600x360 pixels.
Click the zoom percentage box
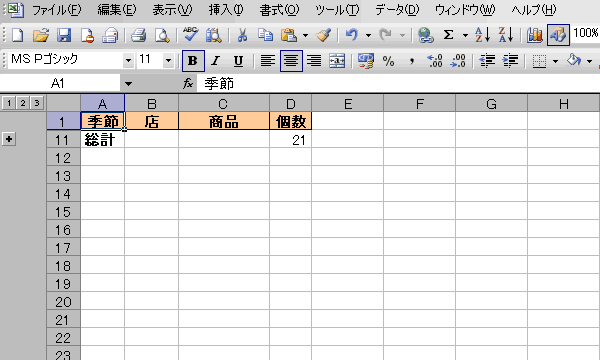(x=585, y=34)
